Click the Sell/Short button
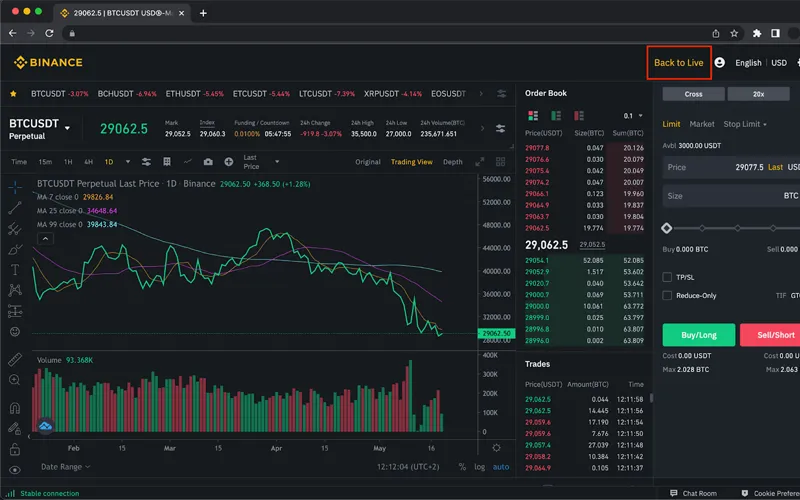The height and width of the screenshot is (500, 800). [x=770, y=335]
